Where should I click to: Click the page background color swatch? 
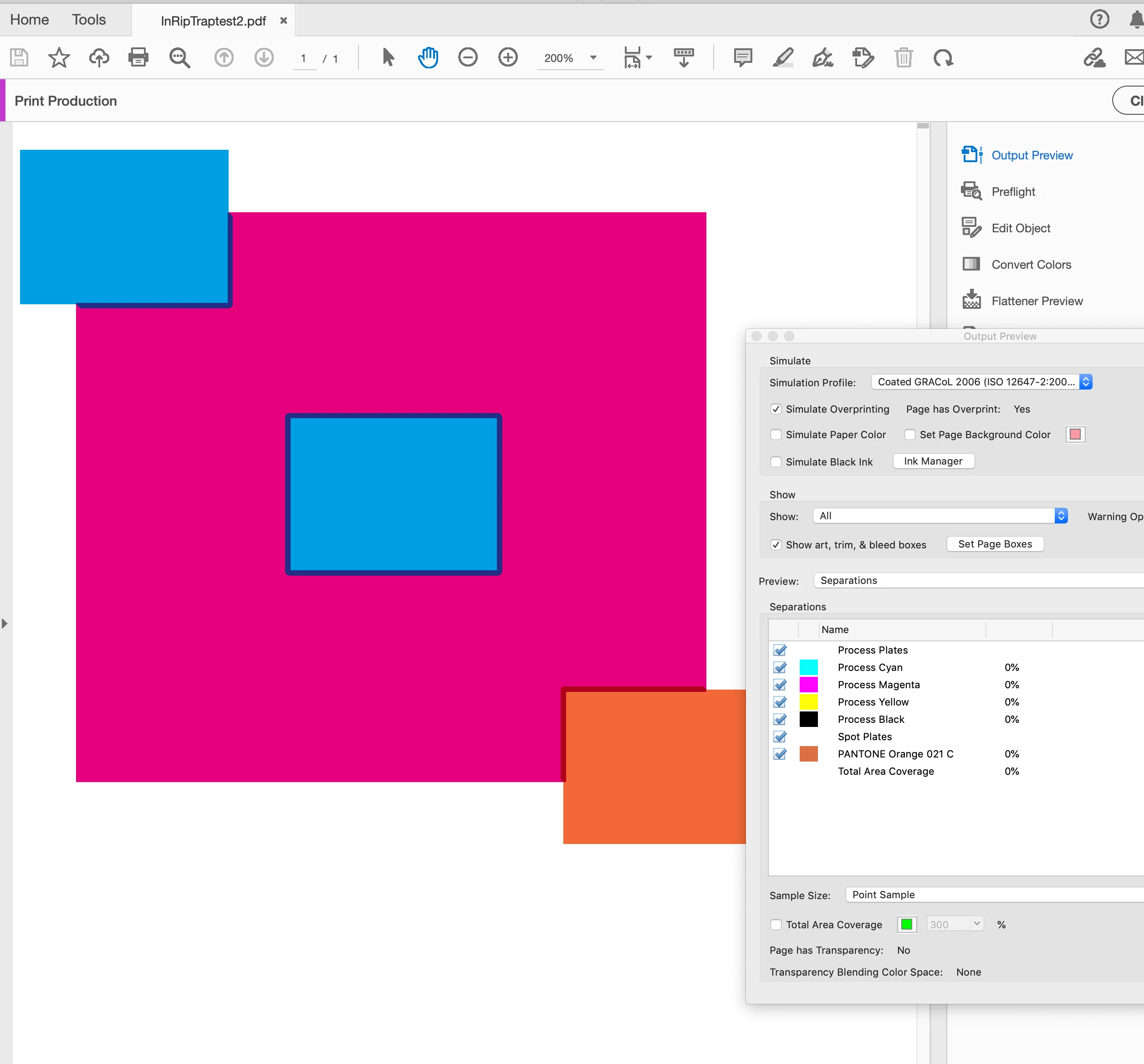pos(1074,435)
